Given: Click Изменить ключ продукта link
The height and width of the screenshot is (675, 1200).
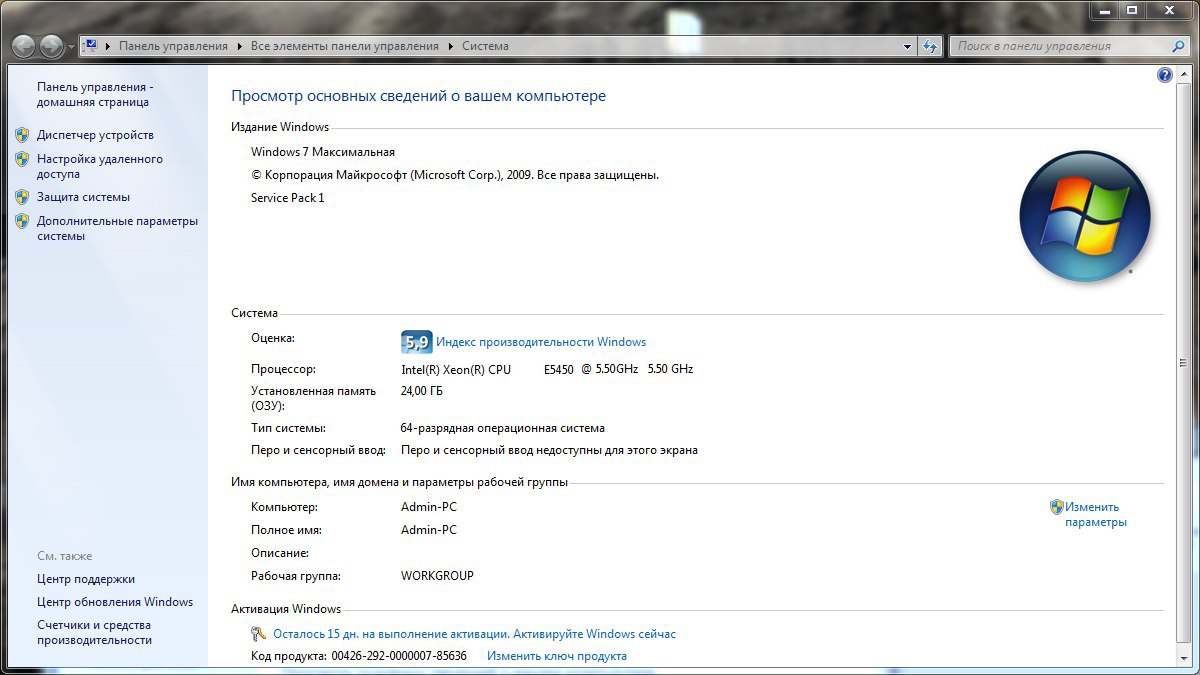Looking at the screenshot, I should 557,656.
